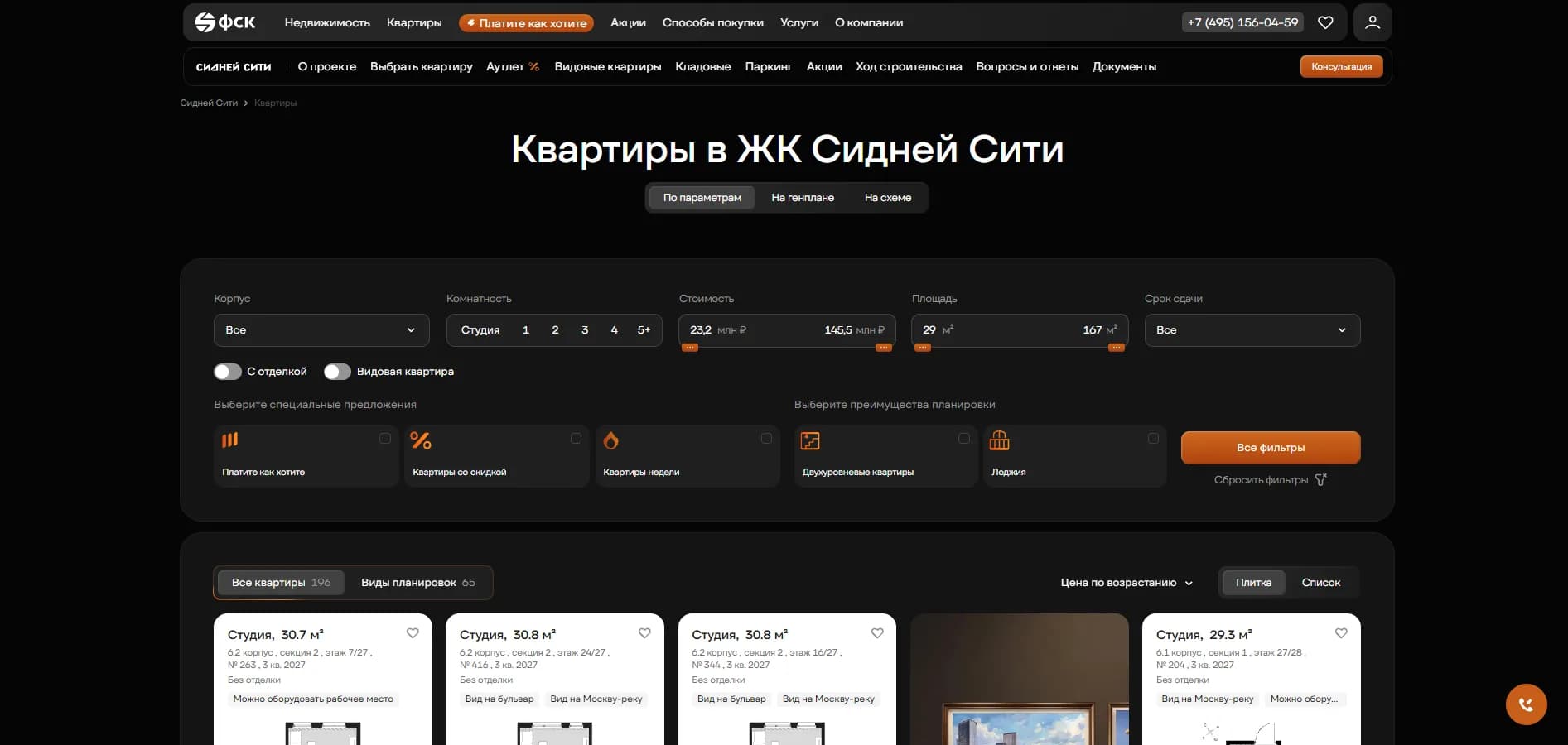Check the Двухуровневые квартиры checkbox

tap(963, 439)
